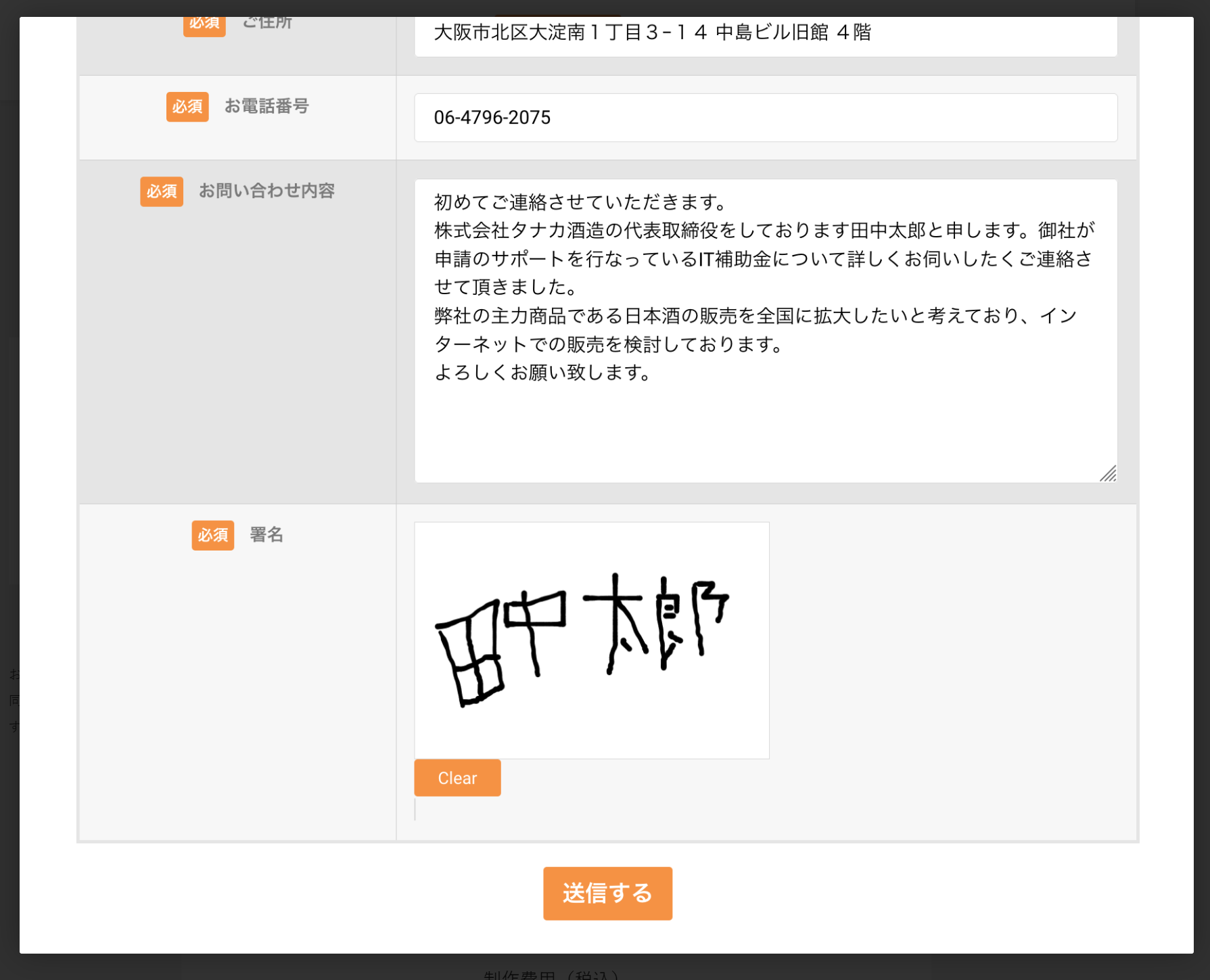
Task: Click the ご住所 field label
Action: pyautogui.click(x=267, y=24)
